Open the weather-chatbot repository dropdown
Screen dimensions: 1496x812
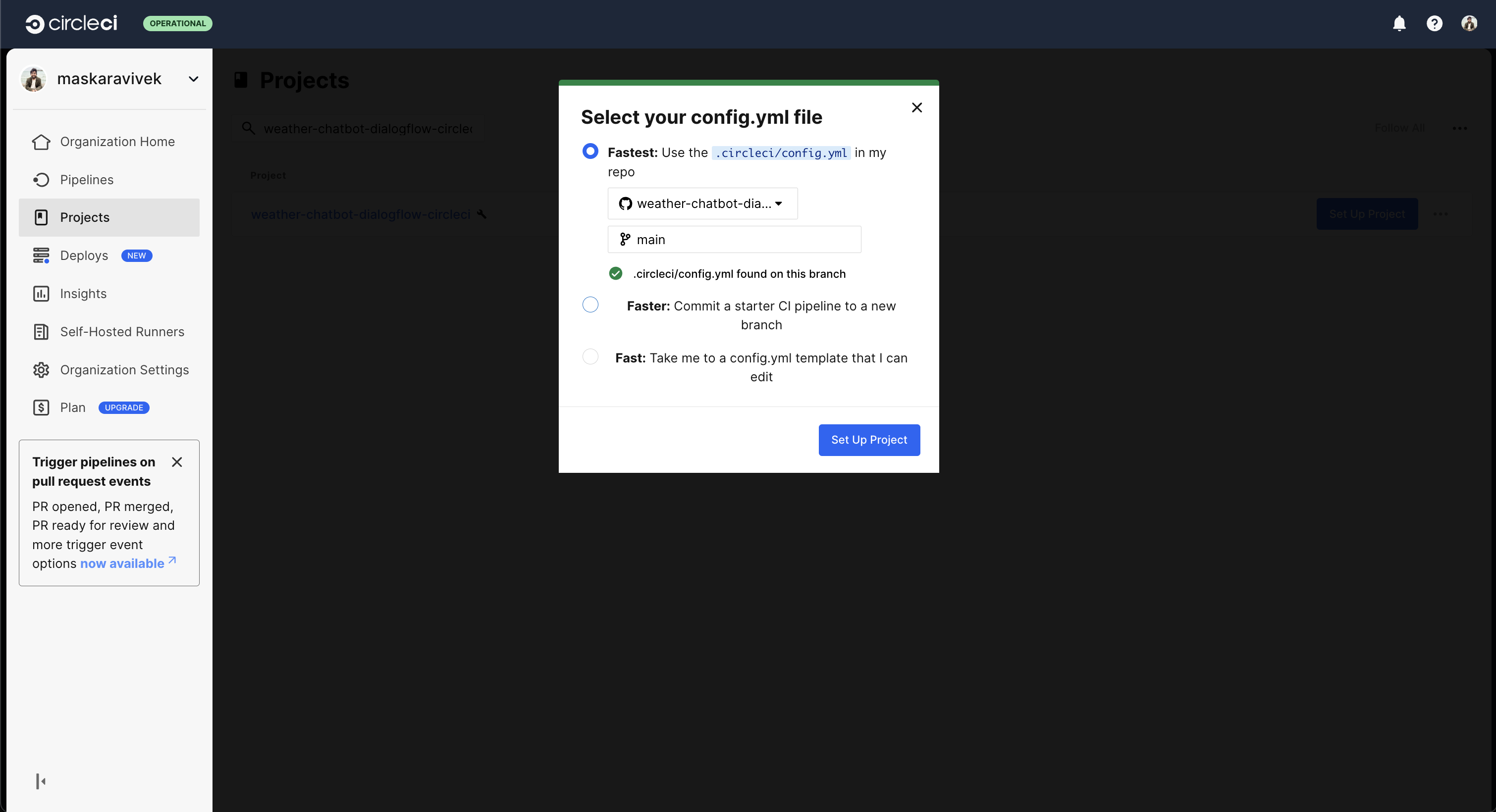click(x=702, y=203)
